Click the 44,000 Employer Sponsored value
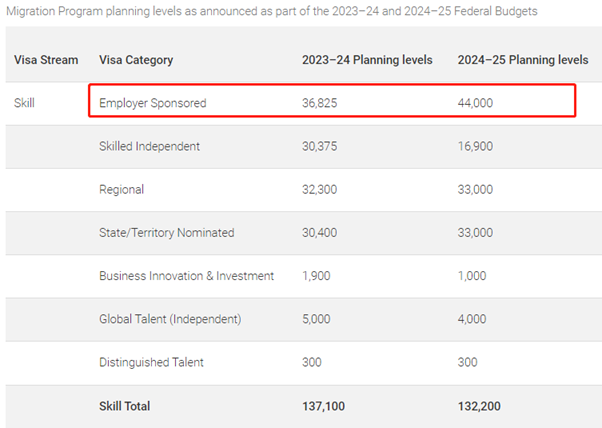 click(x=475, y=103)
